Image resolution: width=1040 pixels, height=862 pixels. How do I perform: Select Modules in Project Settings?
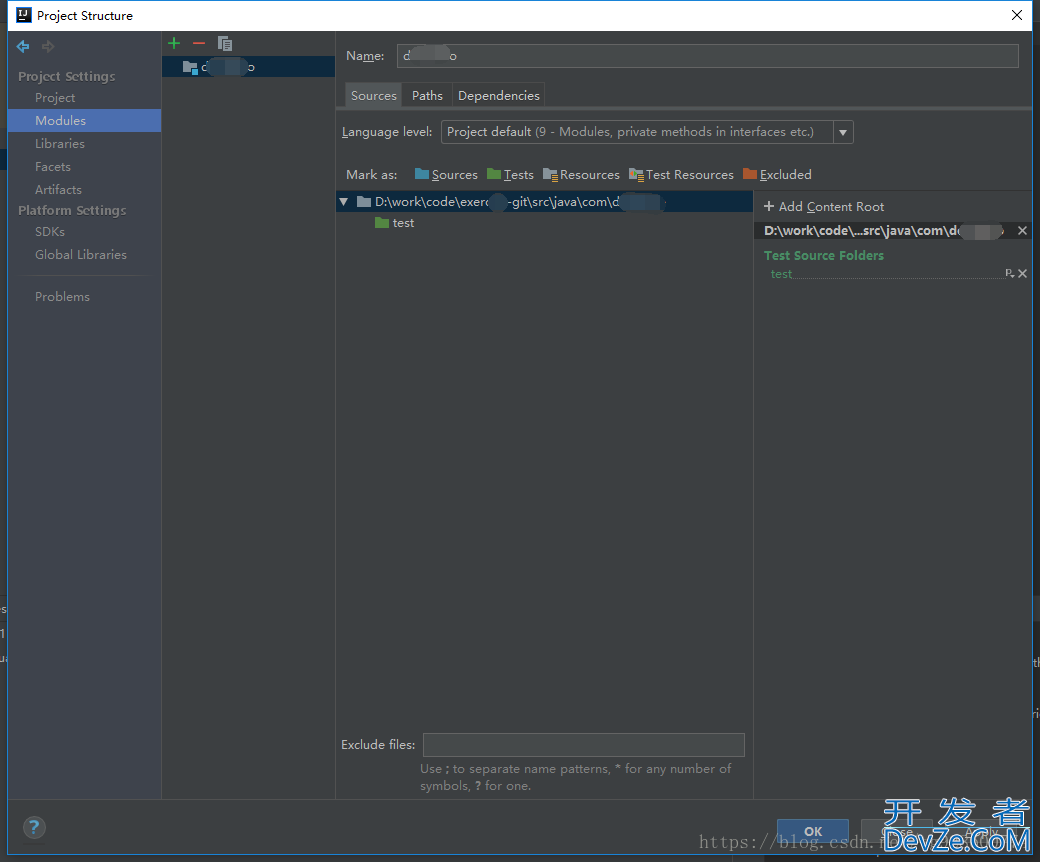pyautogui.click(x=84, y=121)
